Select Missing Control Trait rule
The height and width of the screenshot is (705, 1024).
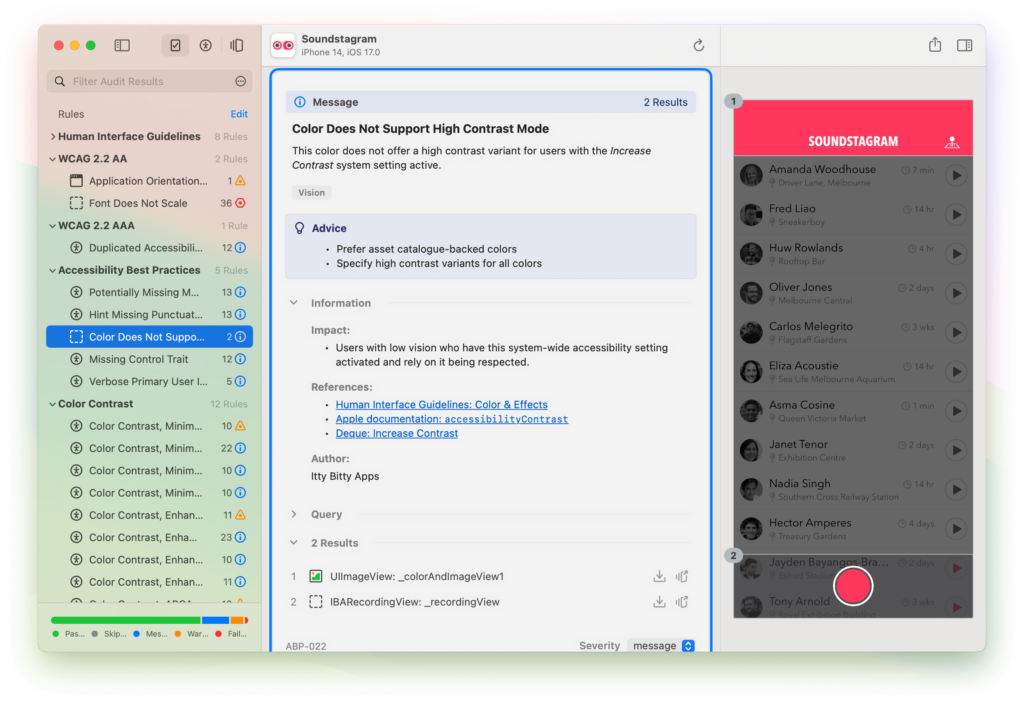138,359
